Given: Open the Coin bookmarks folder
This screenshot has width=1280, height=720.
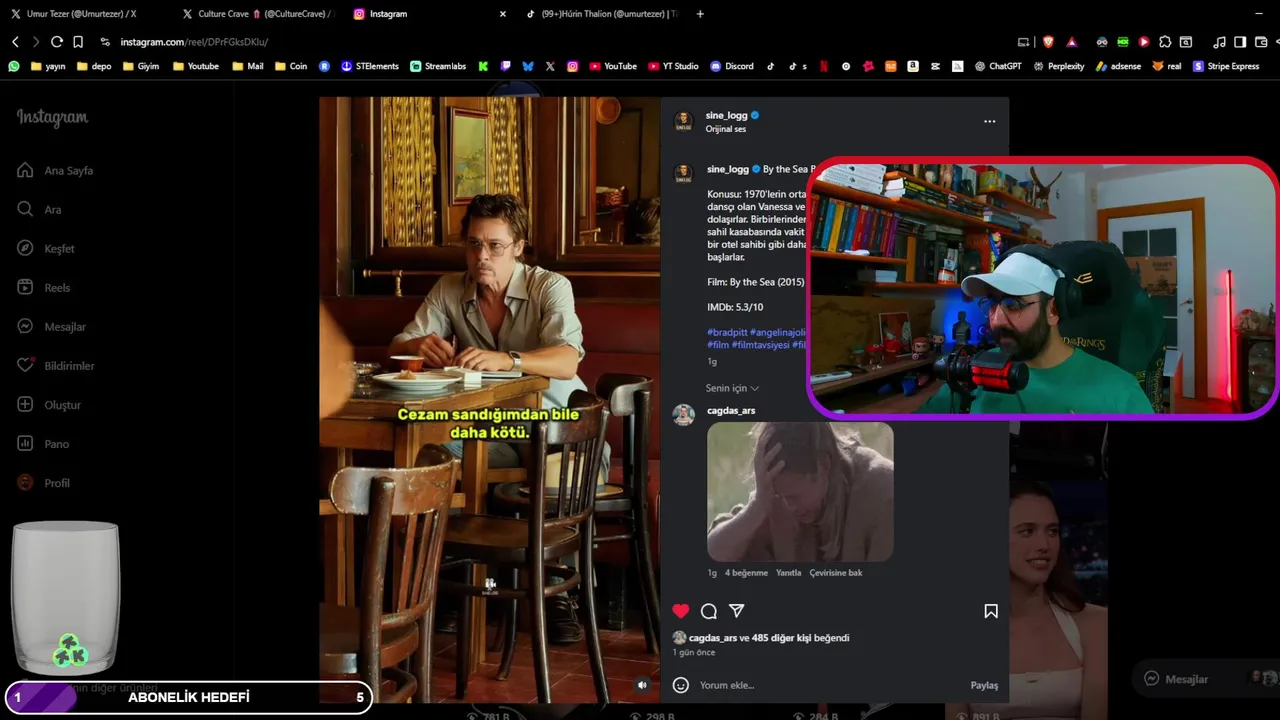Looking at the screenshot, I should tap(291, 66).
